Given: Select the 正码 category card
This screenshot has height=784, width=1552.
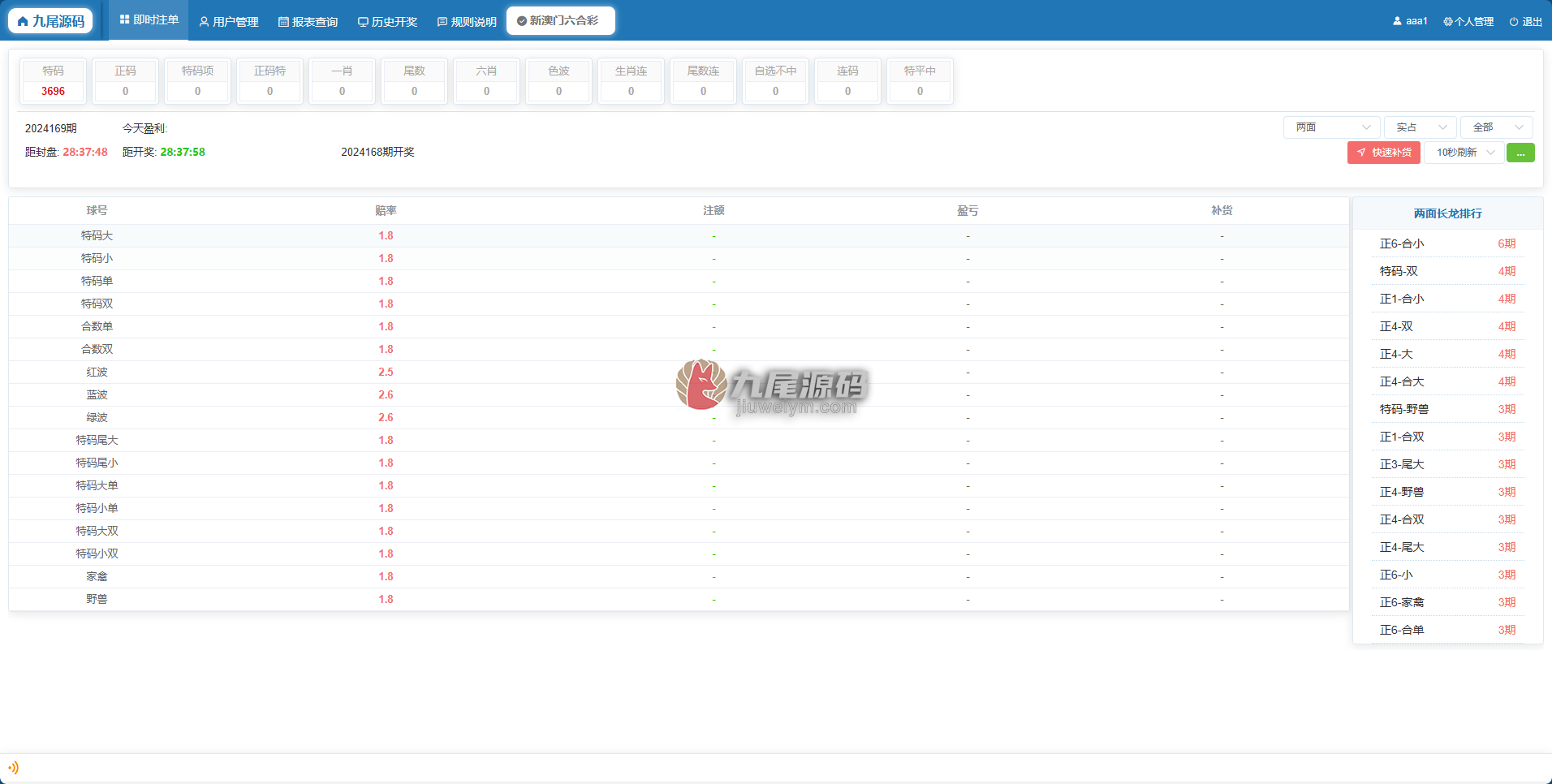Looking at the screenshot, I should coord(125,81).
